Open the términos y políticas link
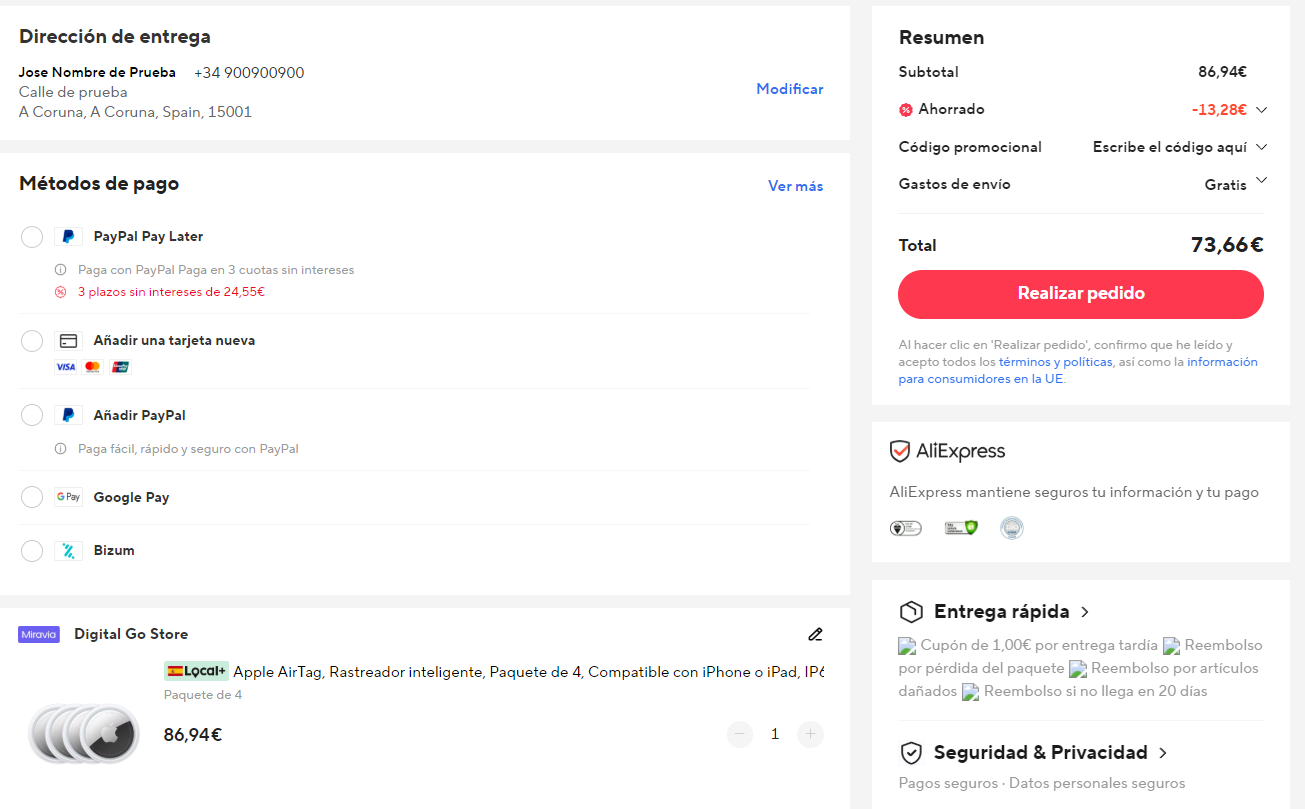The width and height of the screenshot is (1305, 809). tap(1055, 362)
